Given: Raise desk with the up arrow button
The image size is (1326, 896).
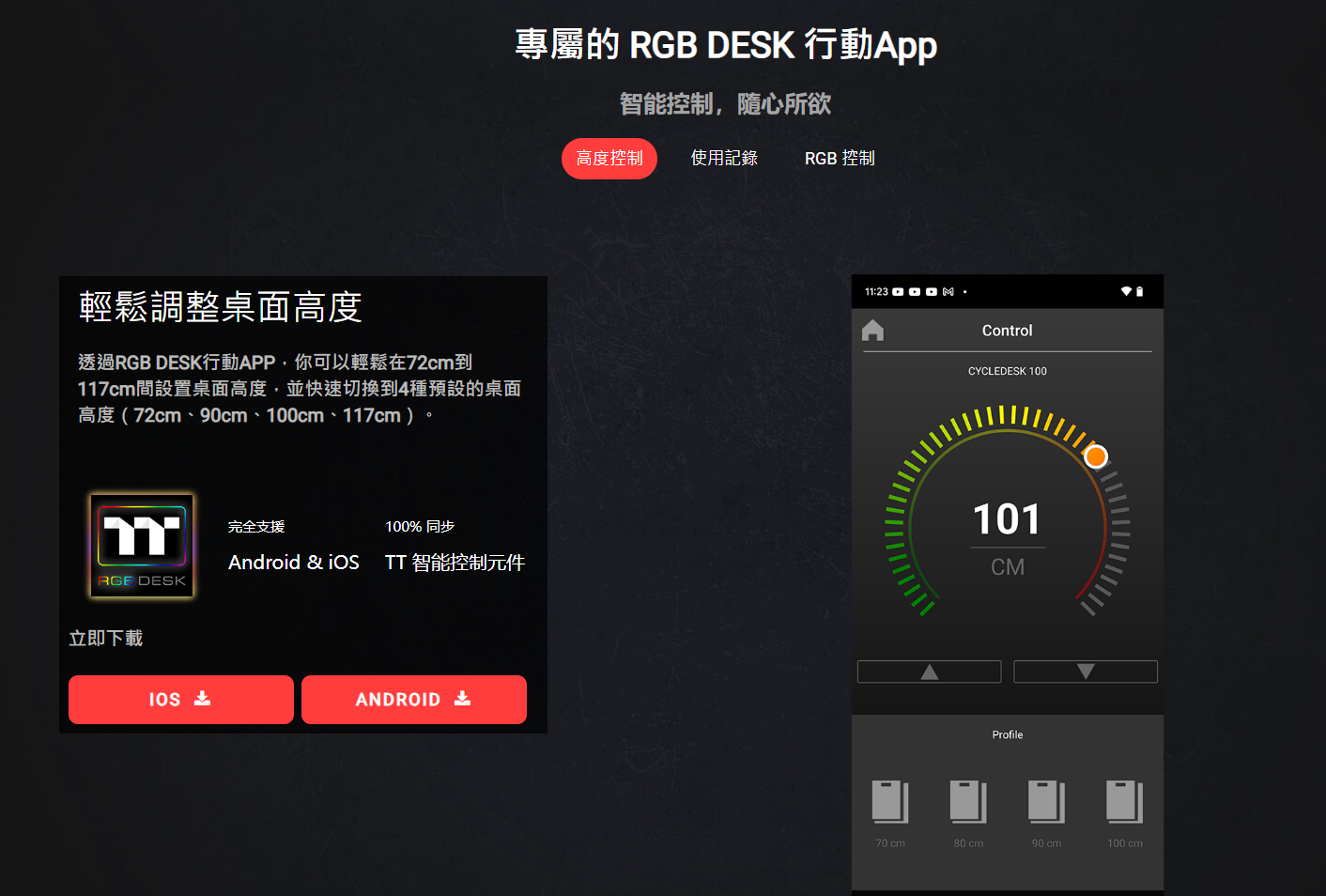Looking at the screenshot, I should [x=930, y=672].
